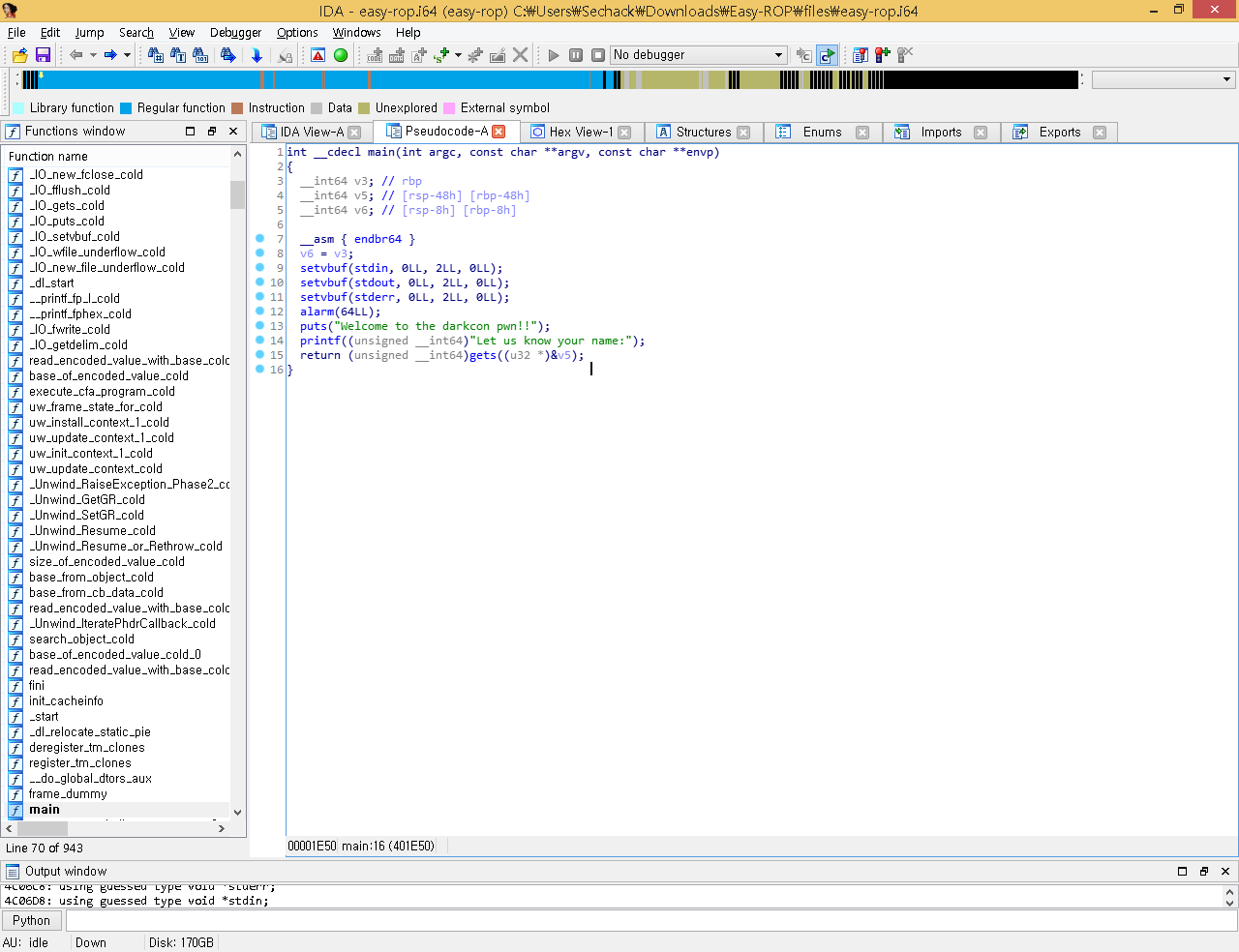
Task: Click the Save database icon
Action: coord(43,55)
